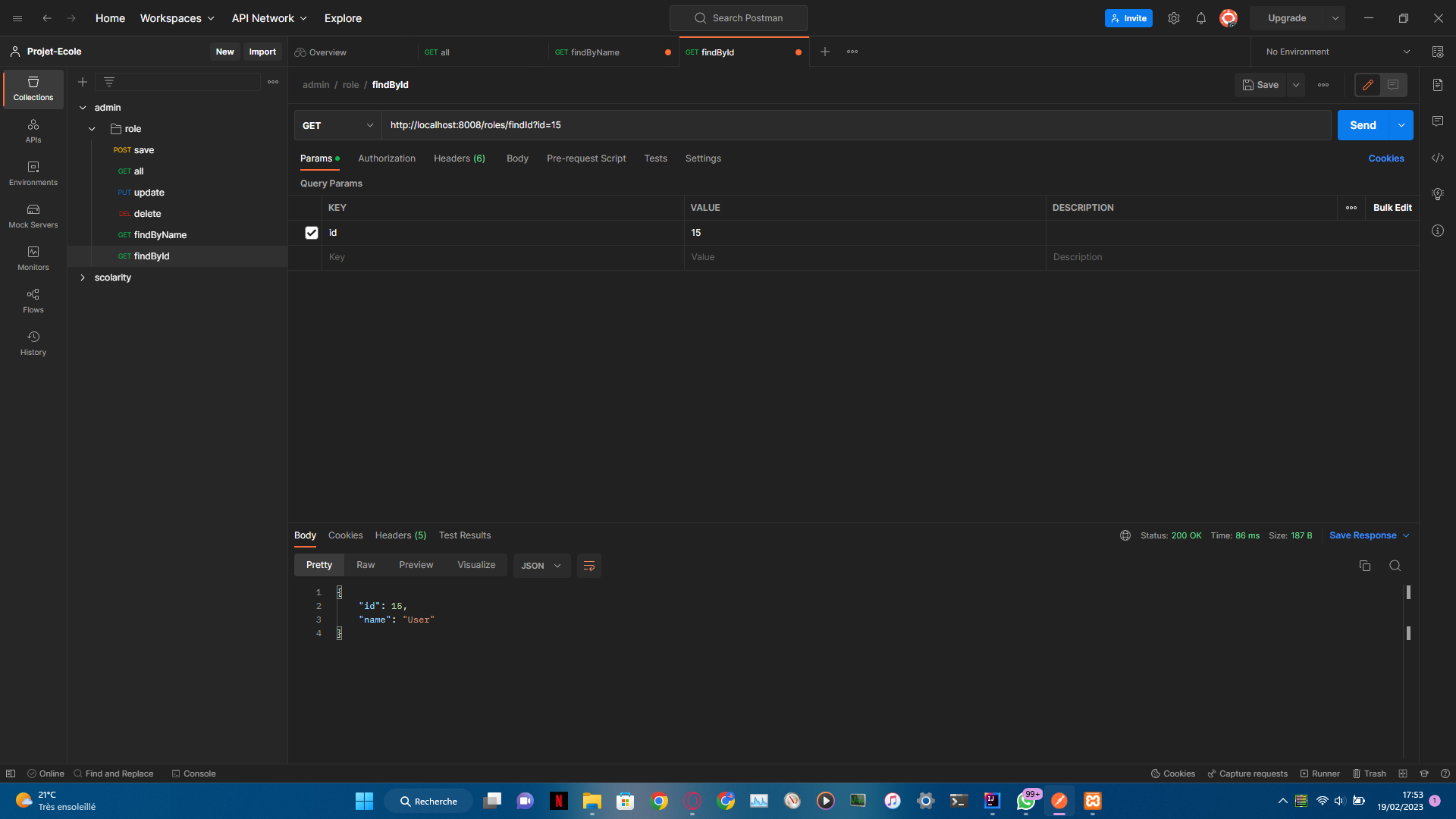Switch to the Authorization tab
The width and height of the screenshot is (1456, 819).
tap(387, 158)
